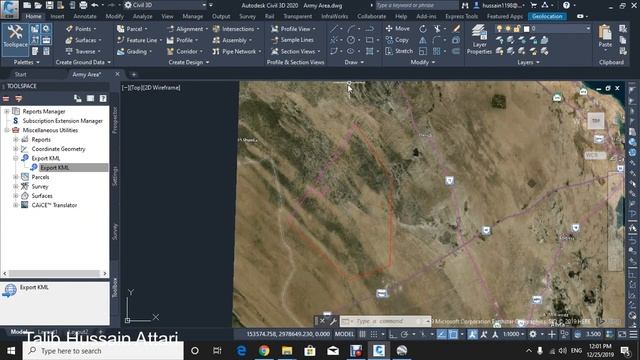Screen dimensions: 640x360
Task: Select the Stretch tool
Action: click(x=399, y=51)
